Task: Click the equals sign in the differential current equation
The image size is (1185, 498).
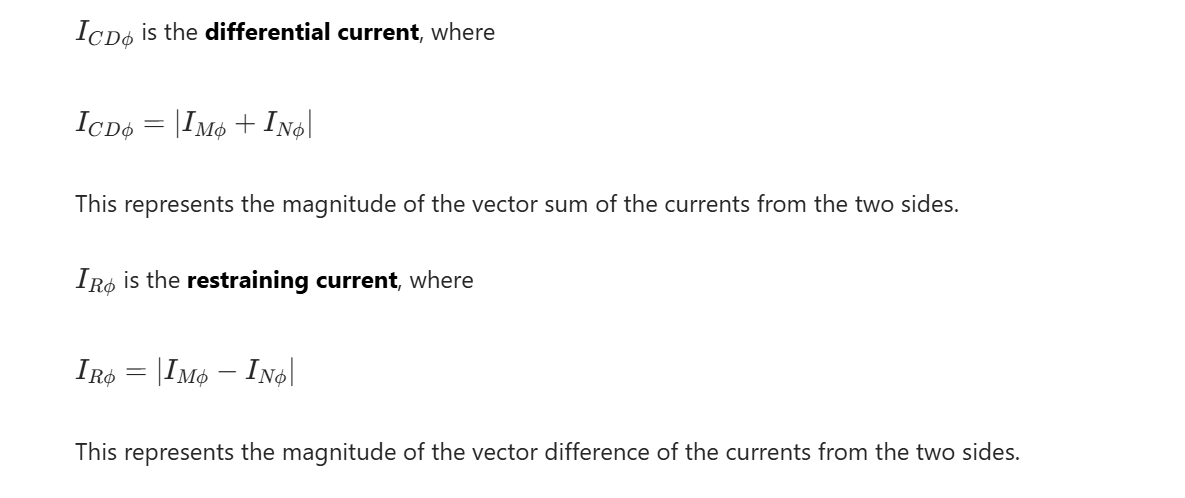Action: coord(152,124)
